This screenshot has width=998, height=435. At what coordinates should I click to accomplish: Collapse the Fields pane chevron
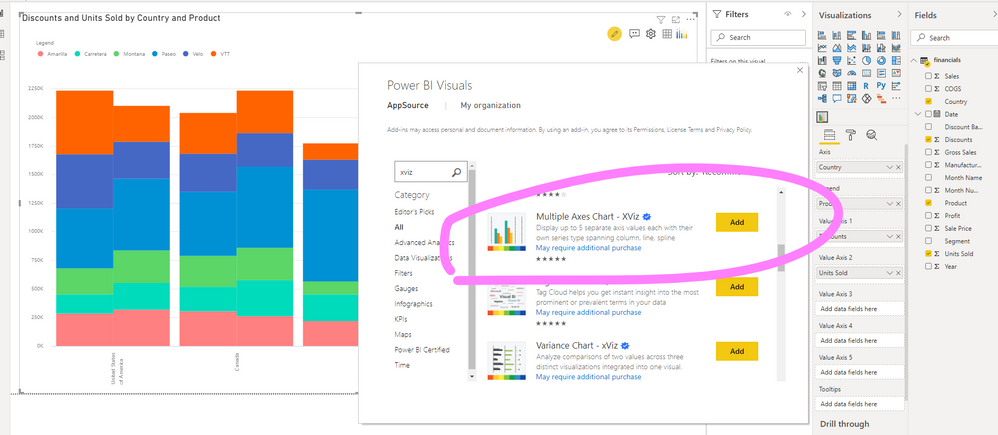point(994,14)
